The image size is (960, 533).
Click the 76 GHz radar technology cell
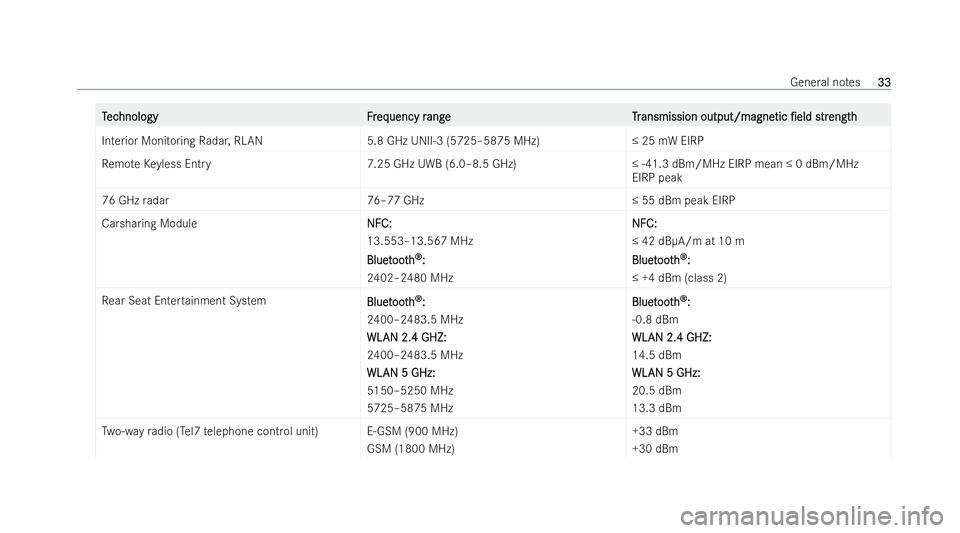click(x=135, y=200)
